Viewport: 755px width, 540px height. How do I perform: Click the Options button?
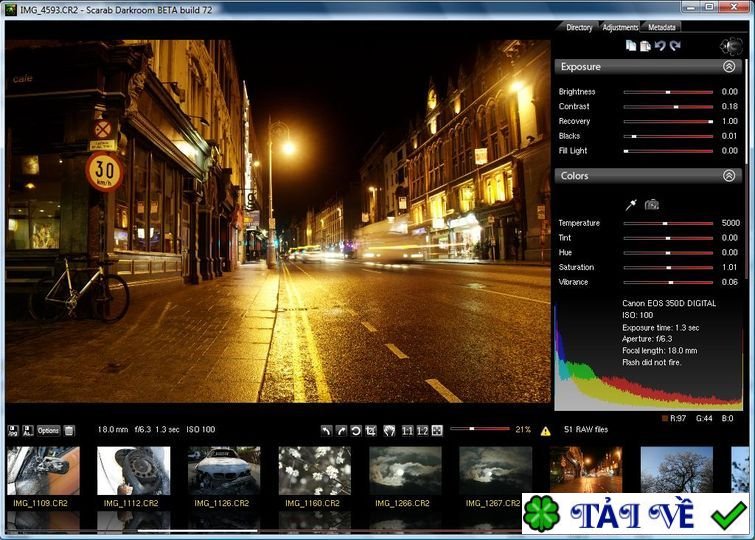48,430
